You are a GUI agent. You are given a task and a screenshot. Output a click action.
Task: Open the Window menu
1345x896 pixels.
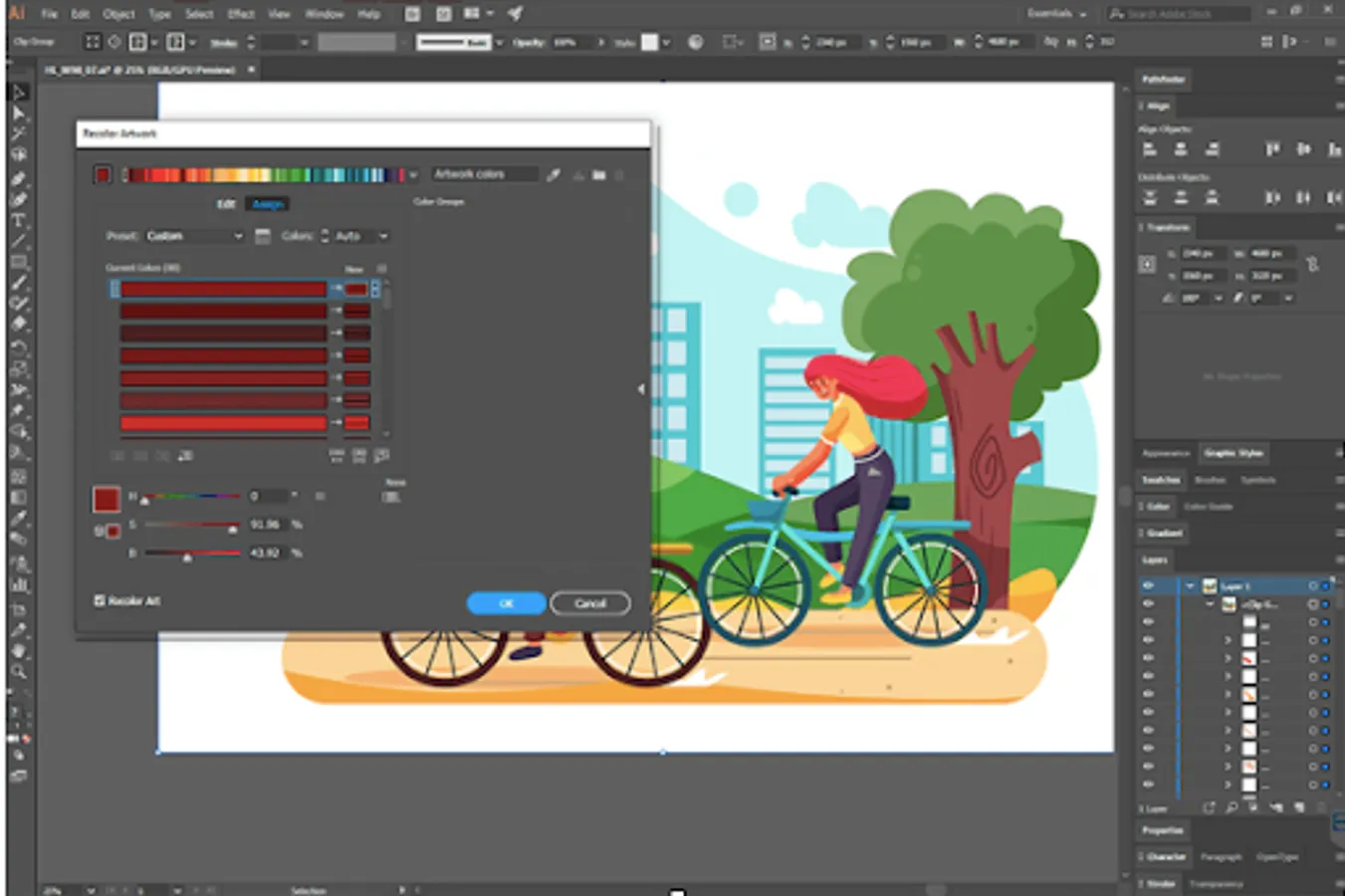[324, 14]
